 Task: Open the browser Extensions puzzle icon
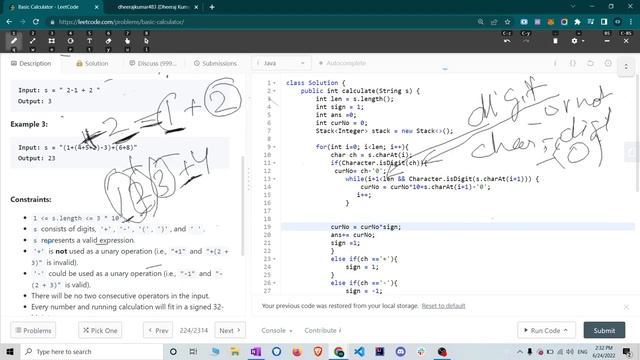pyautogui.click(x=577, y=22)
